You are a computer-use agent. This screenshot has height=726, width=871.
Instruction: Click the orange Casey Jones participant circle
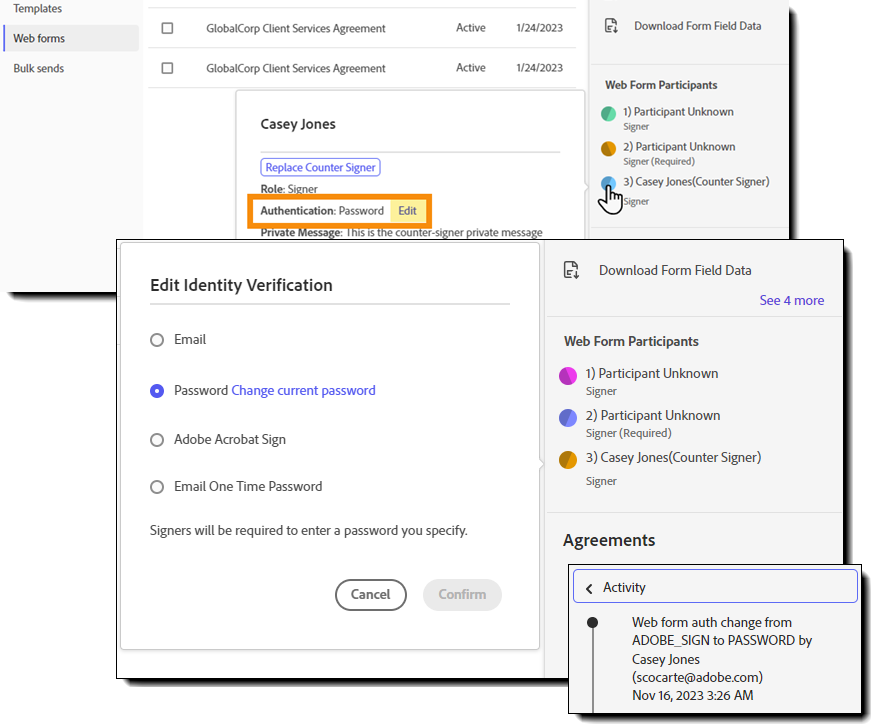[x=568, y=459]
